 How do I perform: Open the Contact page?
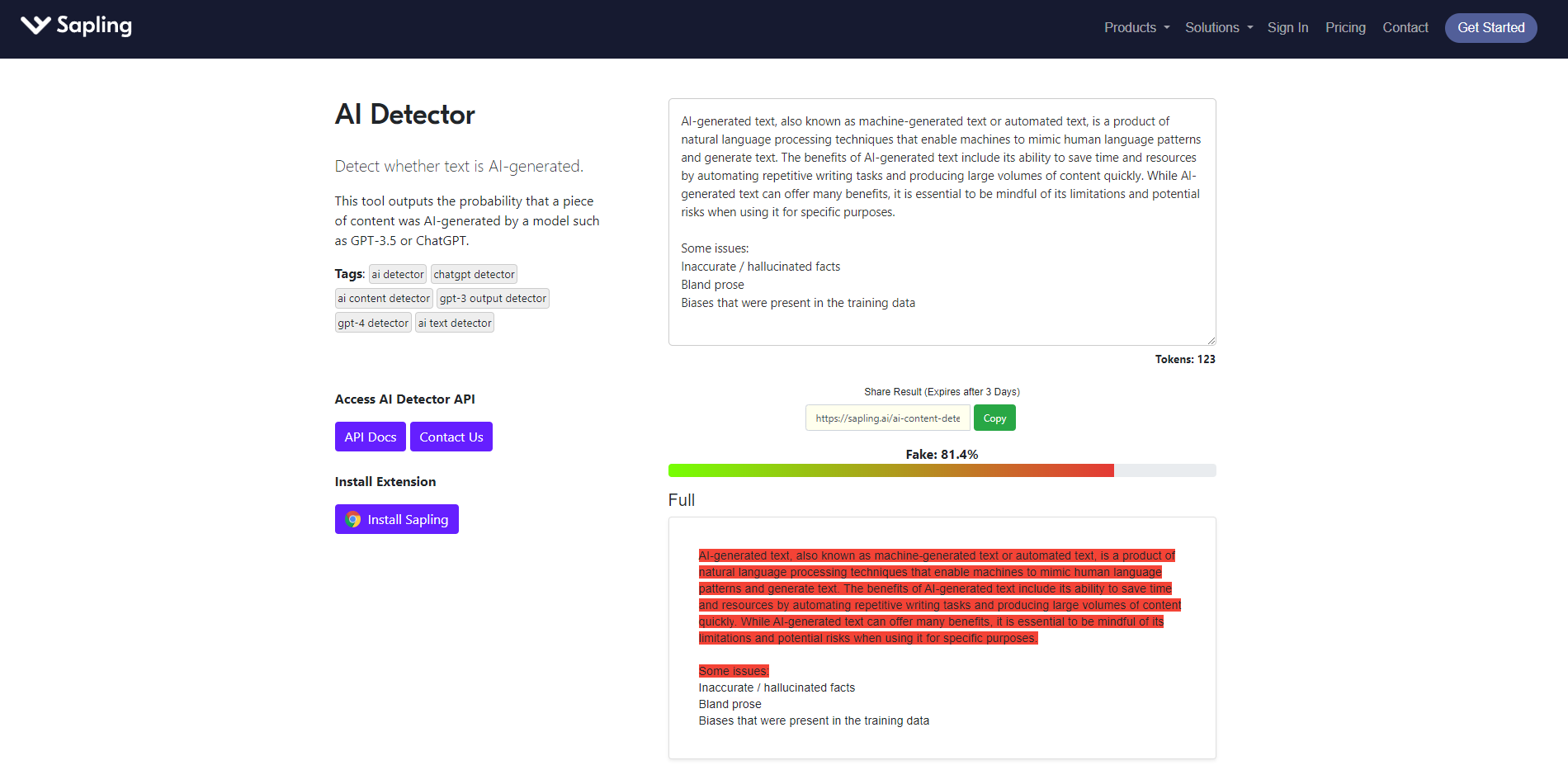[x=1405, y=27]
